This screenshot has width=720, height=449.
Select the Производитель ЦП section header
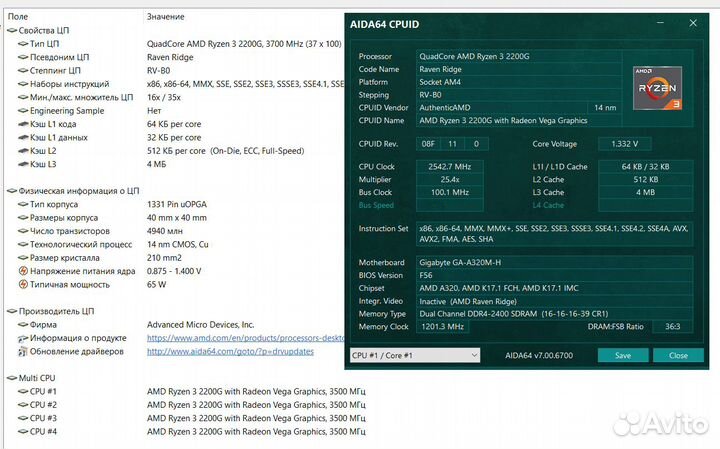[56, 311]
